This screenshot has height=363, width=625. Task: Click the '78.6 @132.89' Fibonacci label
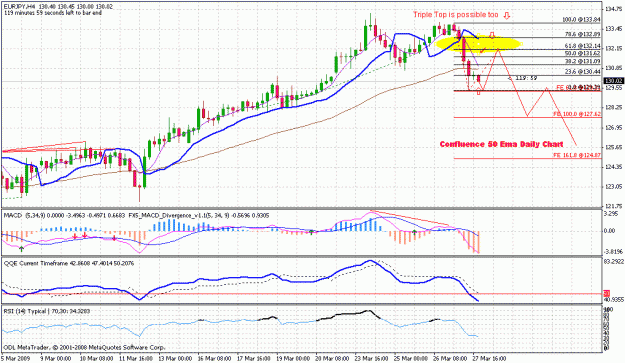pos(582,35)
